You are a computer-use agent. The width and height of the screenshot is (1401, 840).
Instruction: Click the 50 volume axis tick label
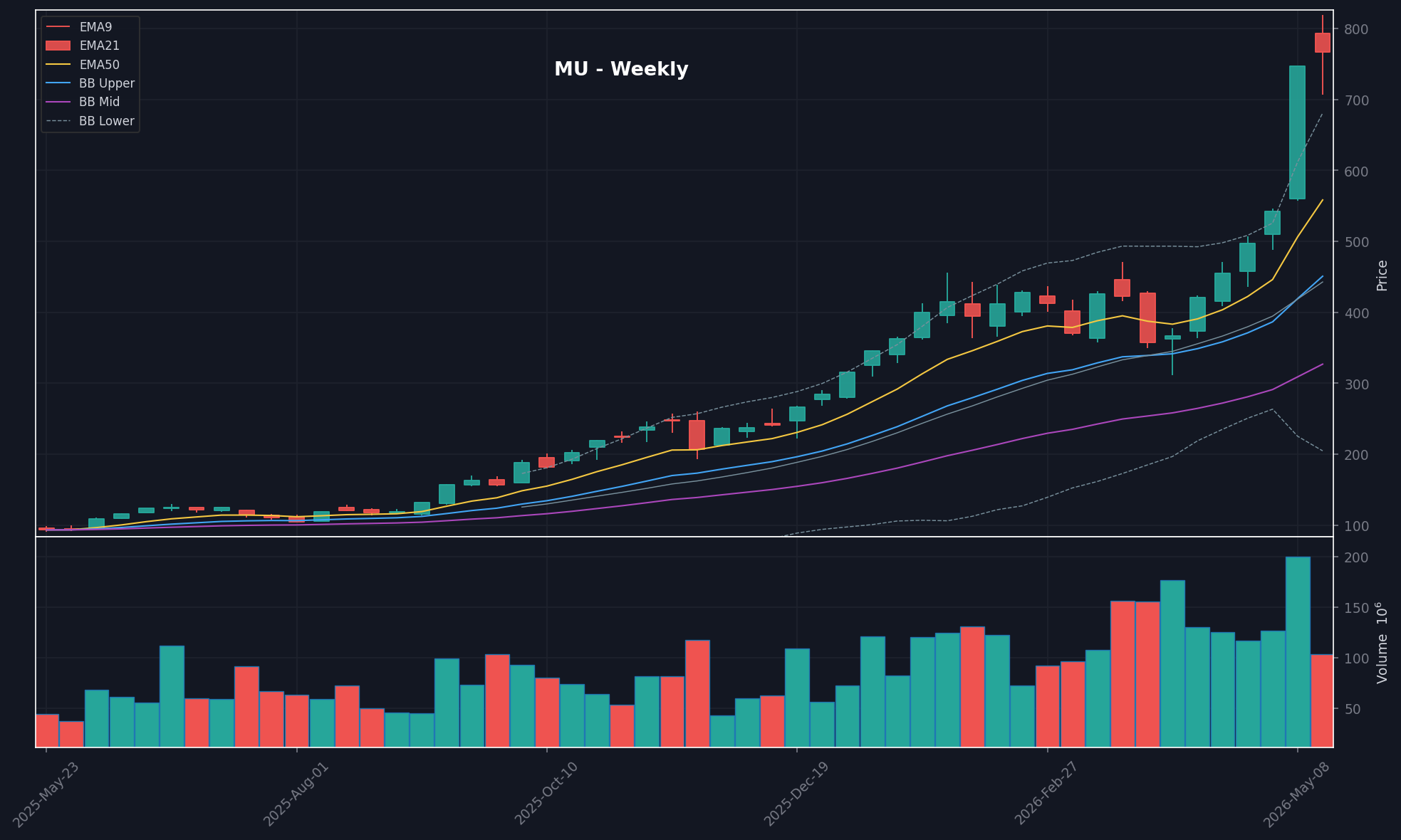[1353, 709]
